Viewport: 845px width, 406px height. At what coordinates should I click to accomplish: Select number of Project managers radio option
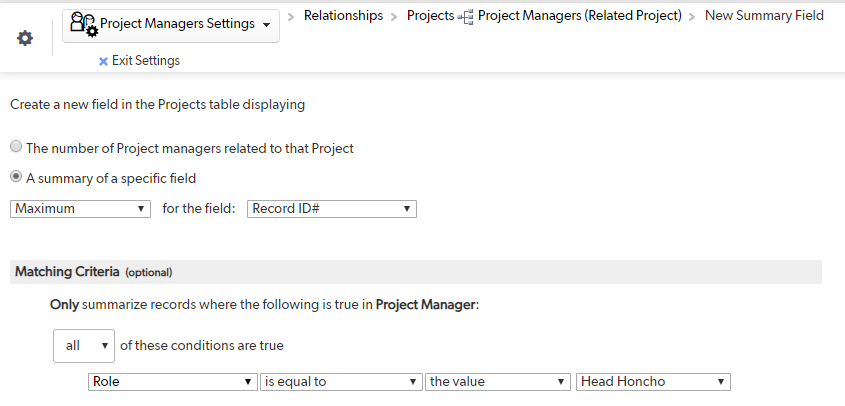16,146
